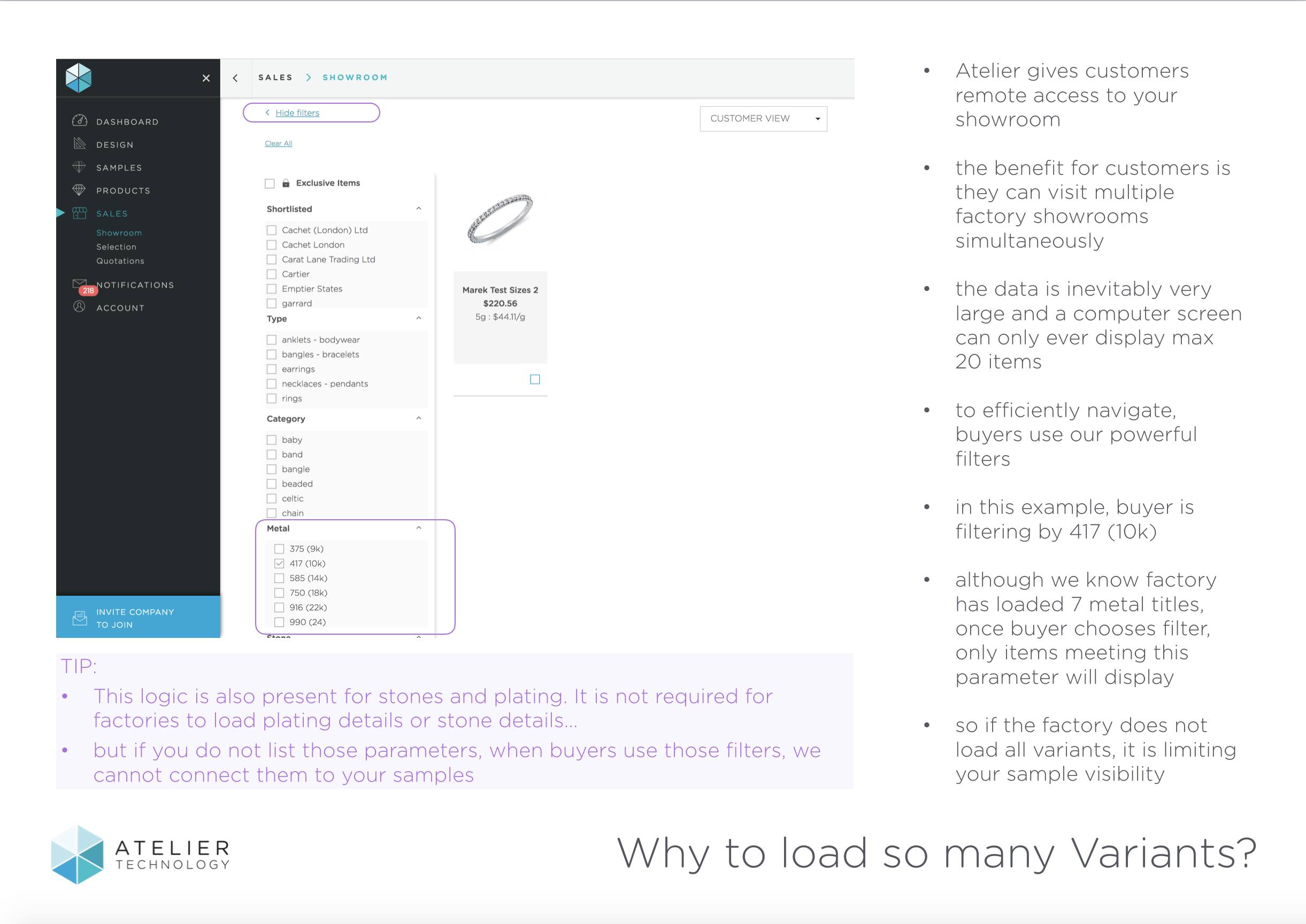Image resolution: width=1306 pixels, height=924 pixels.
Task: Click Clear All filters link
Action: [278, 143]
